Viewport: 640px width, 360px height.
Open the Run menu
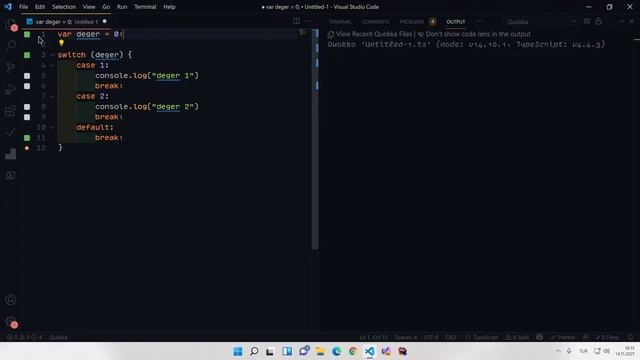(122, 7)
